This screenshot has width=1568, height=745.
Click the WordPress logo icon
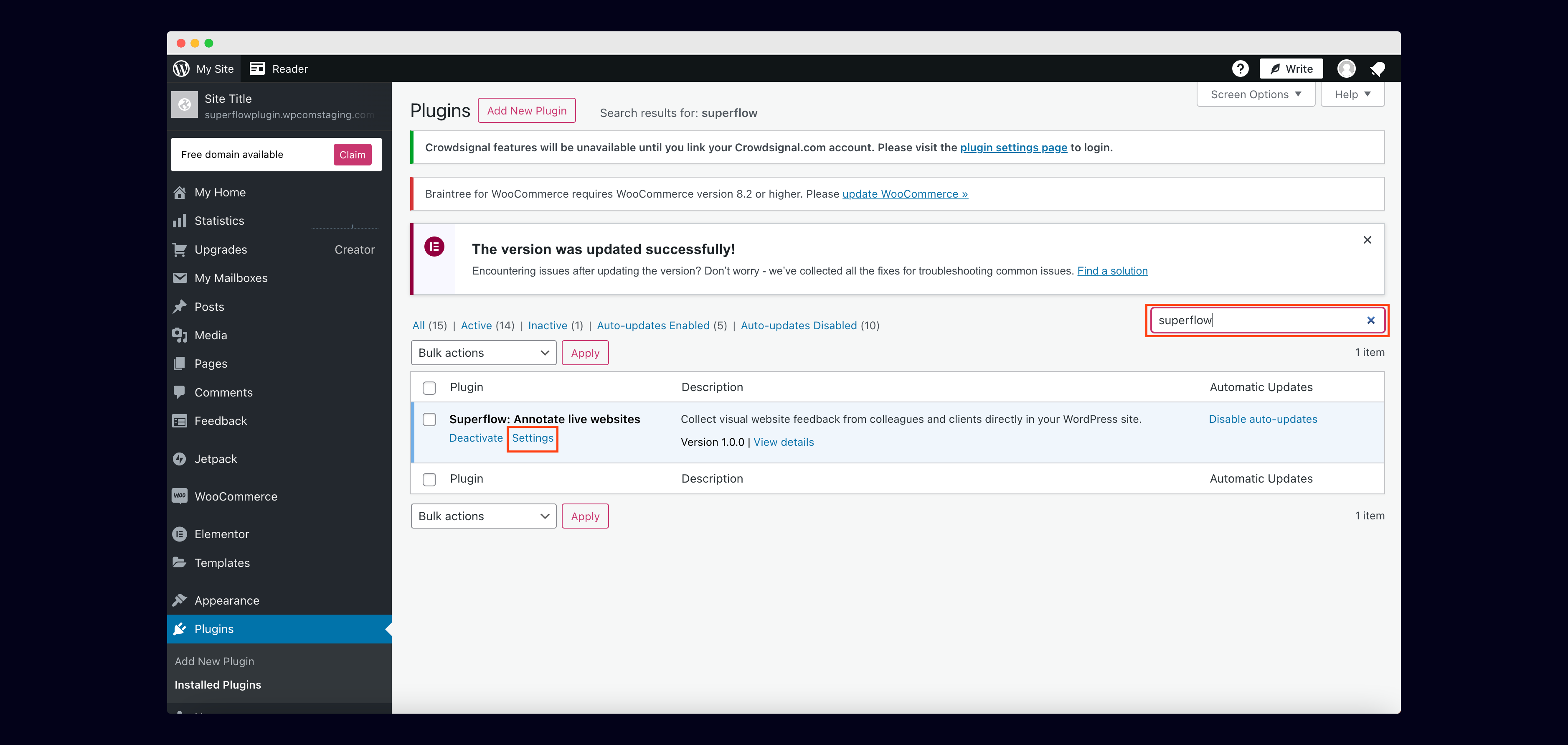tap(181, 69)
